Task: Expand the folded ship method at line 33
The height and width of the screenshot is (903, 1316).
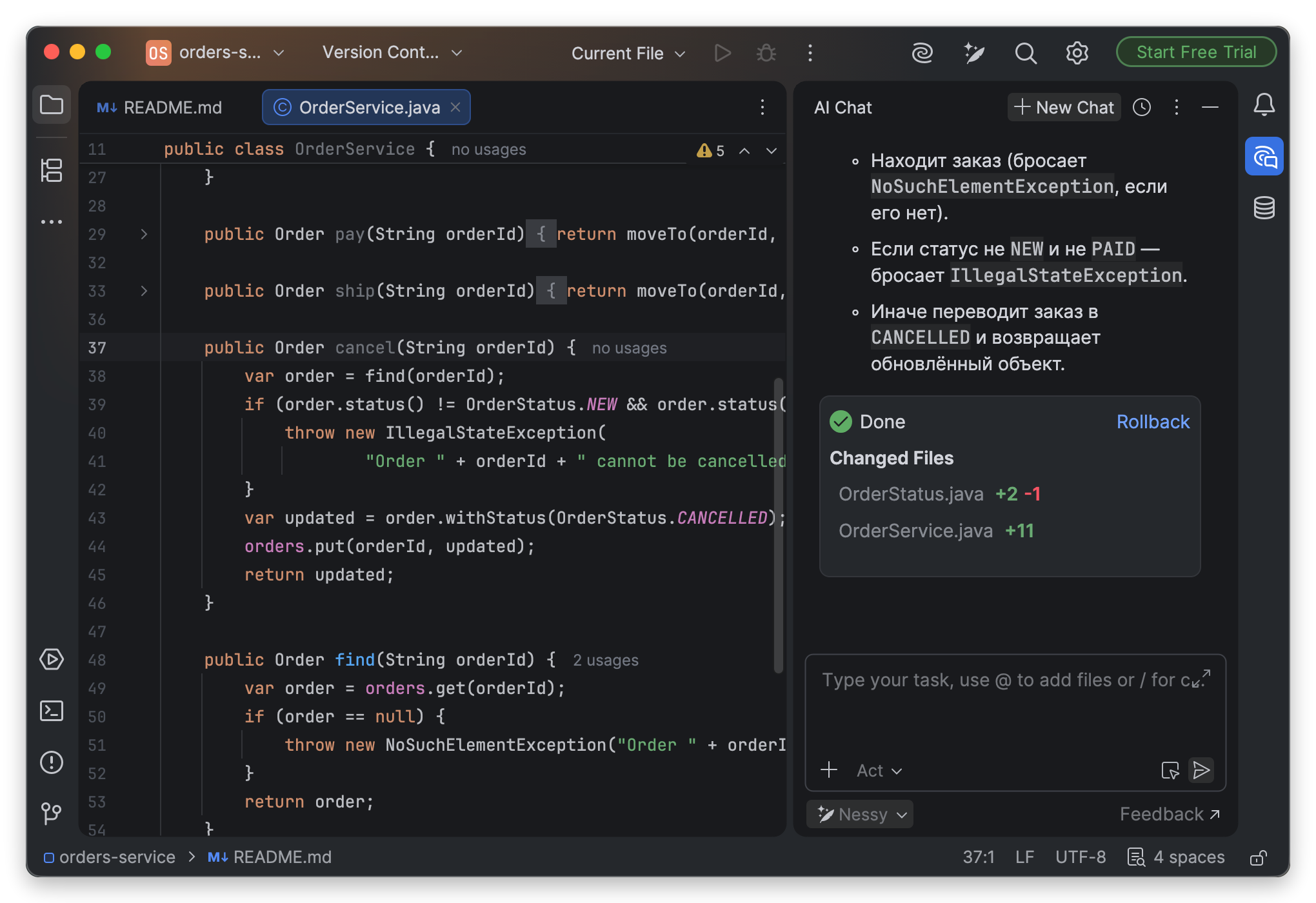Action: (144, 291)
